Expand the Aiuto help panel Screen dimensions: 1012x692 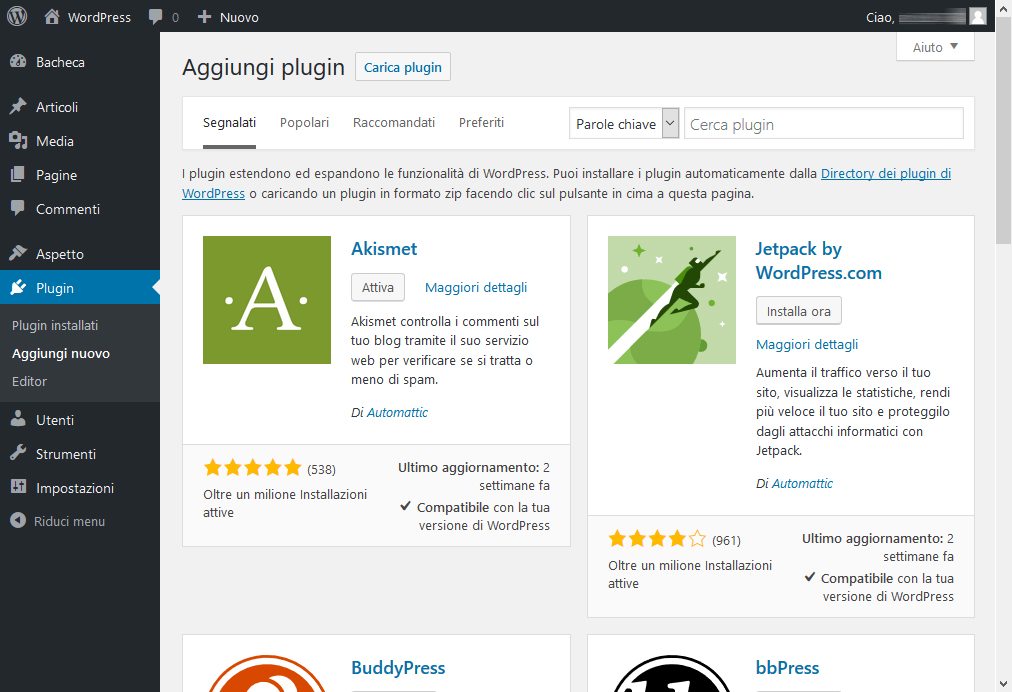click(x=935, y=47)
